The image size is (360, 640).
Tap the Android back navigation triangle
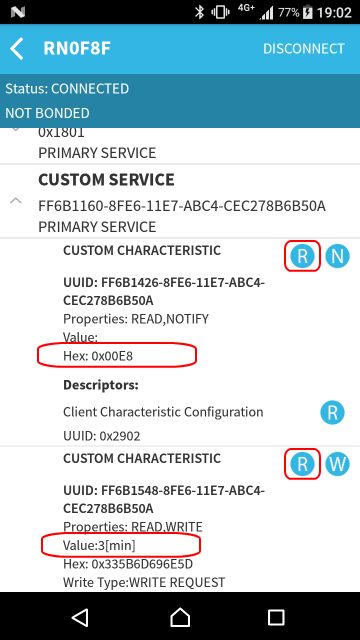coord(80,617)
